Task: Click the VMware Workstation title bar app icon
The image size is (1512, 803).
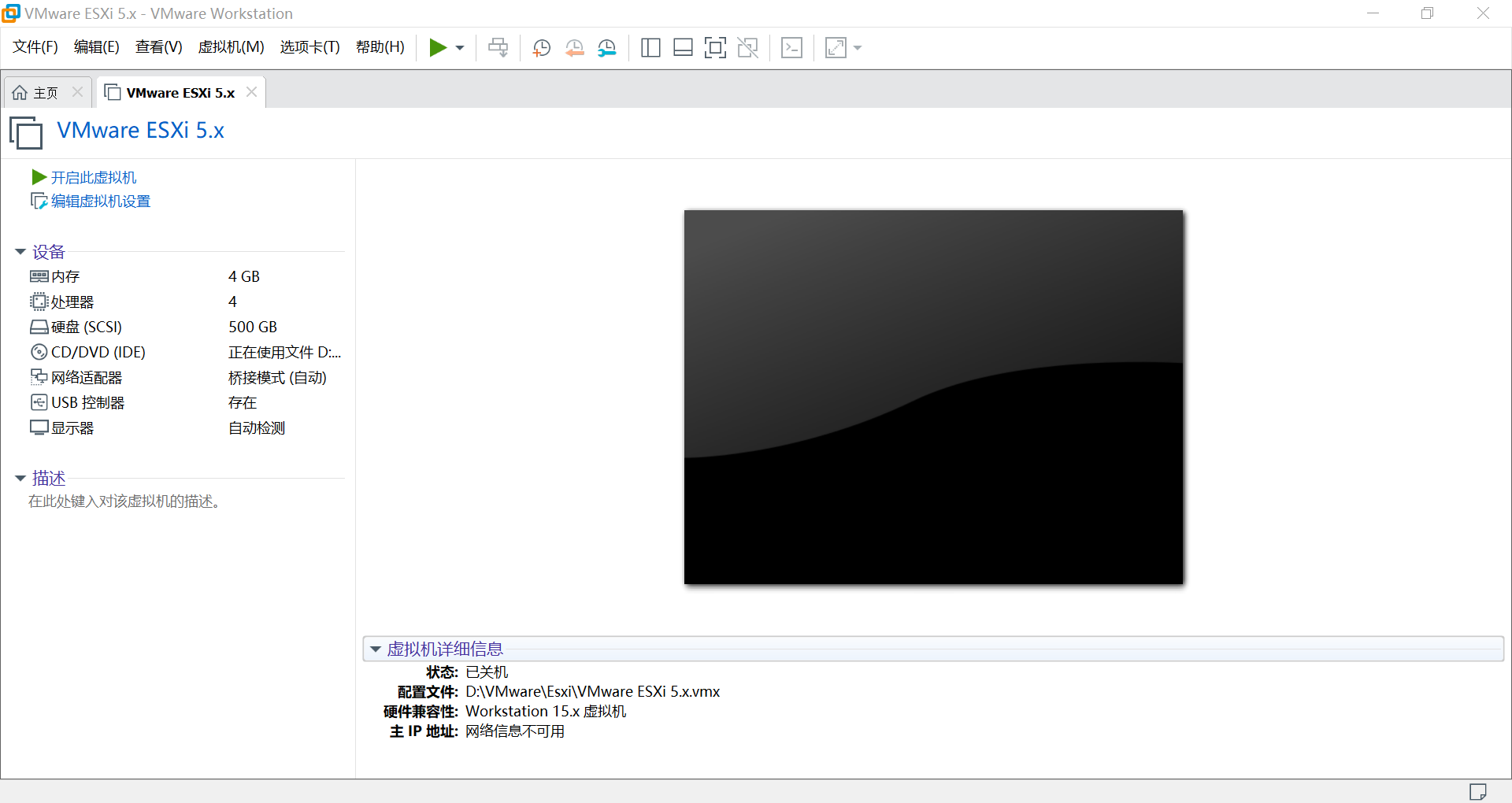Action: click(11, 13)
